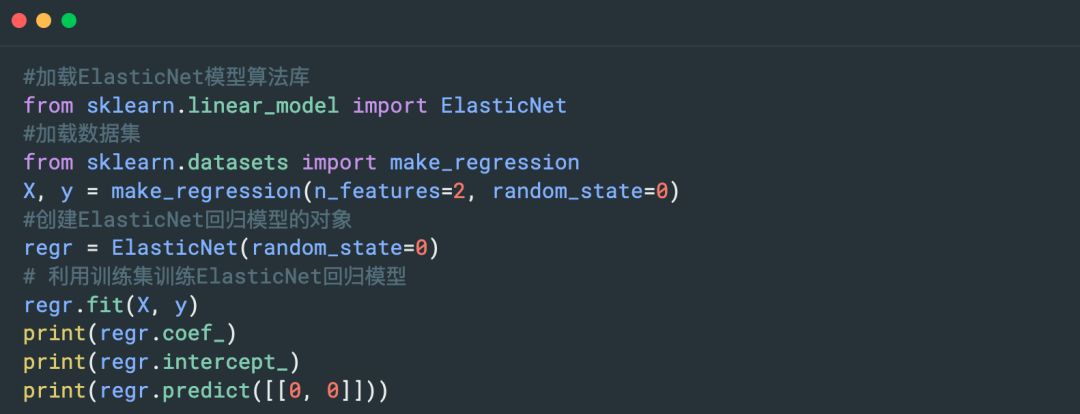This screenshot has height=414, width=1080.
Task: Place cursor on sklearn.linear_model import line
Action: pos(212,105)
